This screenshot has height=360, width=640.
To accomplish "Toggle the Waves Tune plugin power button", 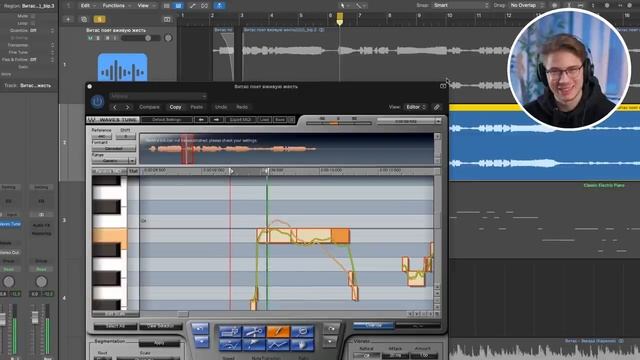I will pos(97,101).
